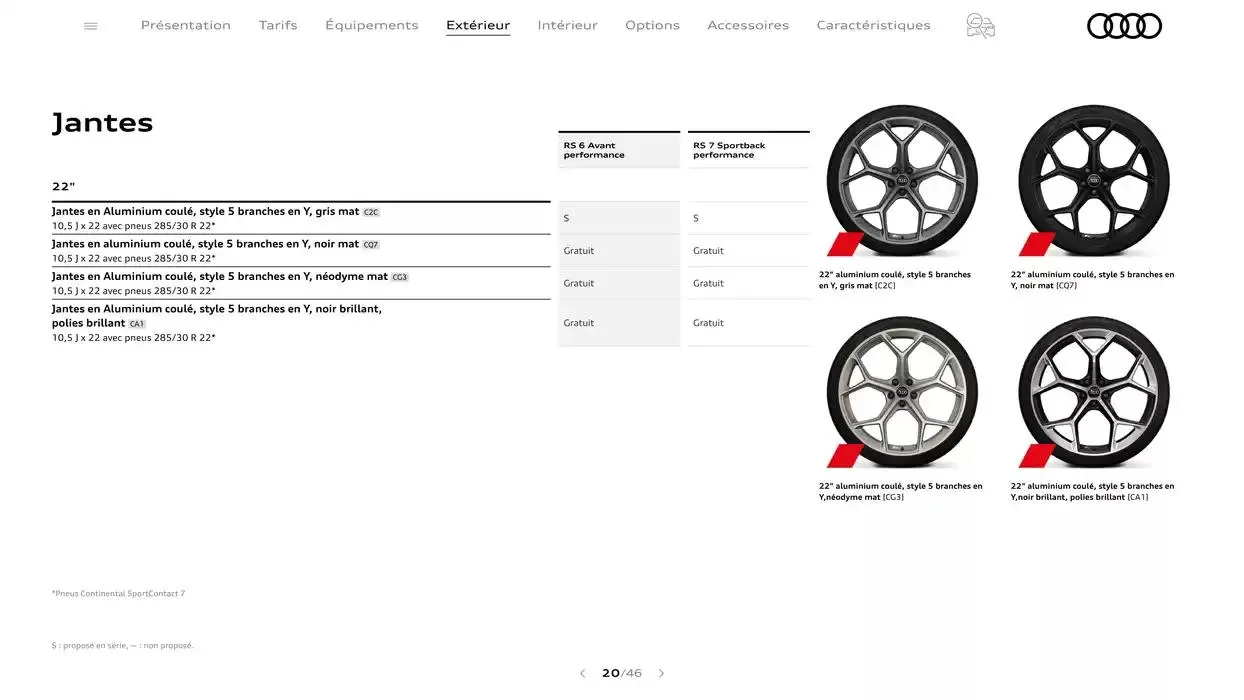Open the Tarifs section
The image size is (1244, 700).
click(x=278, y=25)
